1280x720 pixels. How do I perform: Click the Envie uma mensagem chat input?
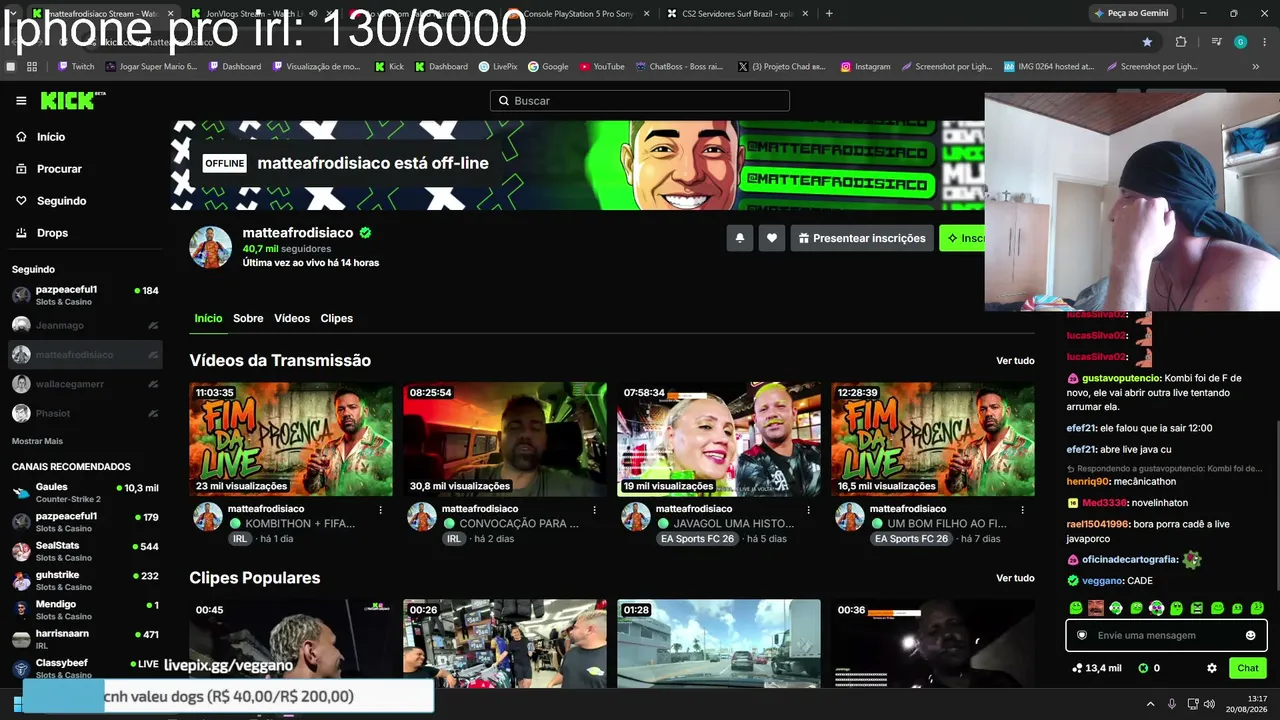(x=1166, y=635)
